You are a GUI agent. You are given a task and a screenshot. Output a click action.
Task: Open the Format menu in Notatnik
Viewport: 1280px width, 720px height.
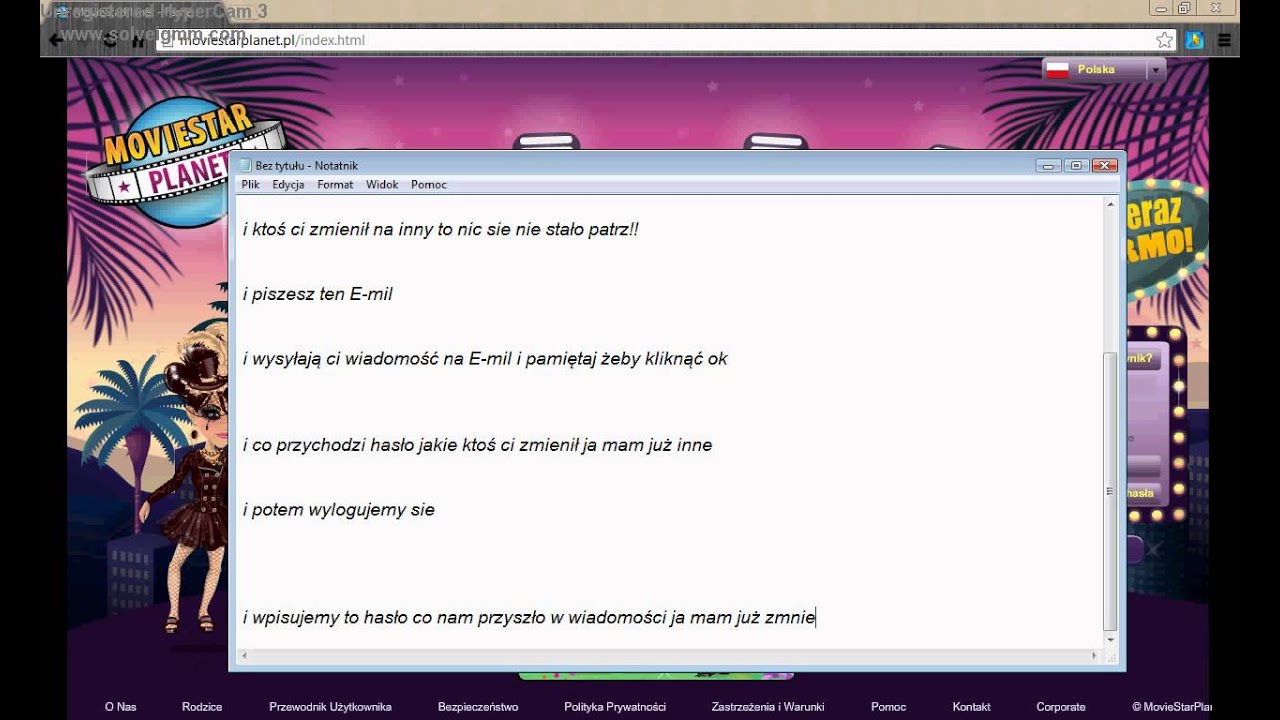click(x=335, y=185)
